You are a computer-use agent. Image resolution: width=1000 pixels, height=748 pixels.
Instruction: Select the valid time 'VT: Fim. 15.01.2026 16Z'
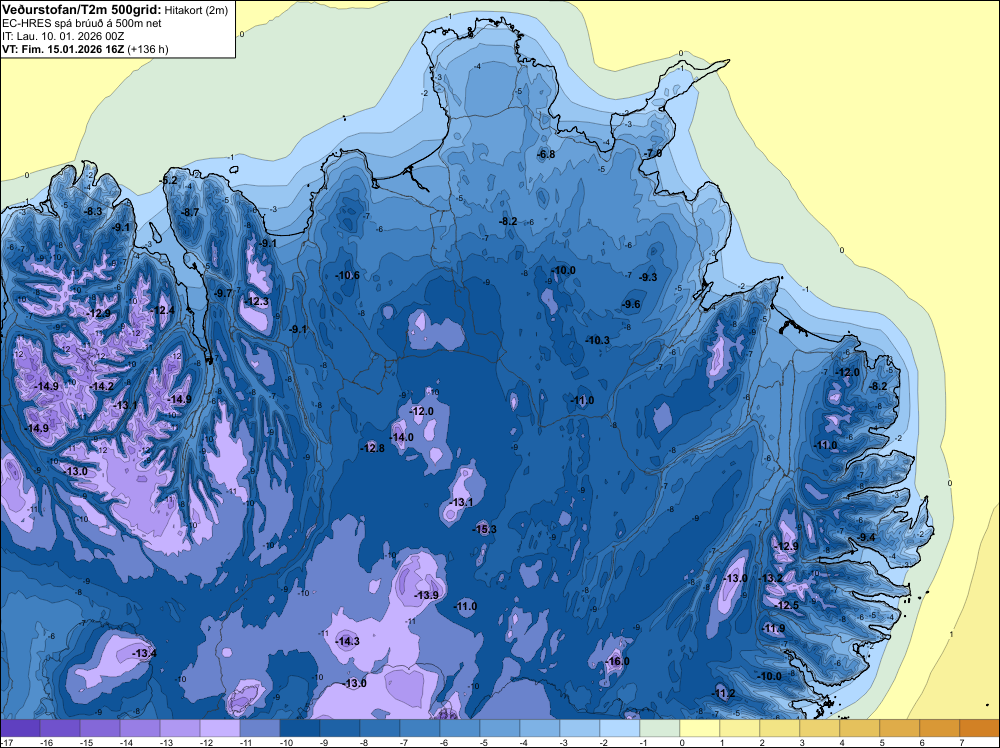point(63,49)
